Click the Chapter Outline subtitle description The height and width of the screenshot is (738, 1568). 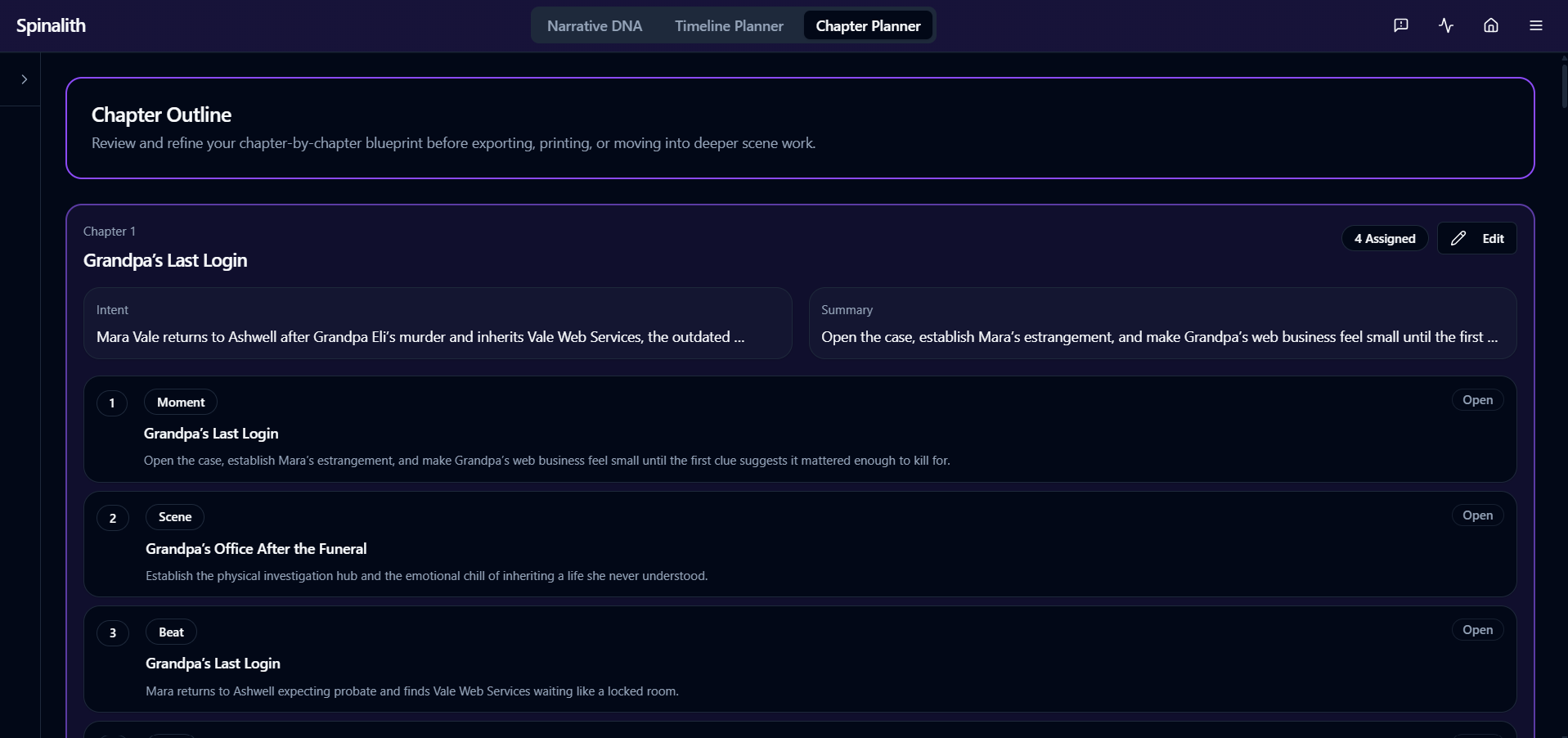pyautogui.click(x=453, y=143)
